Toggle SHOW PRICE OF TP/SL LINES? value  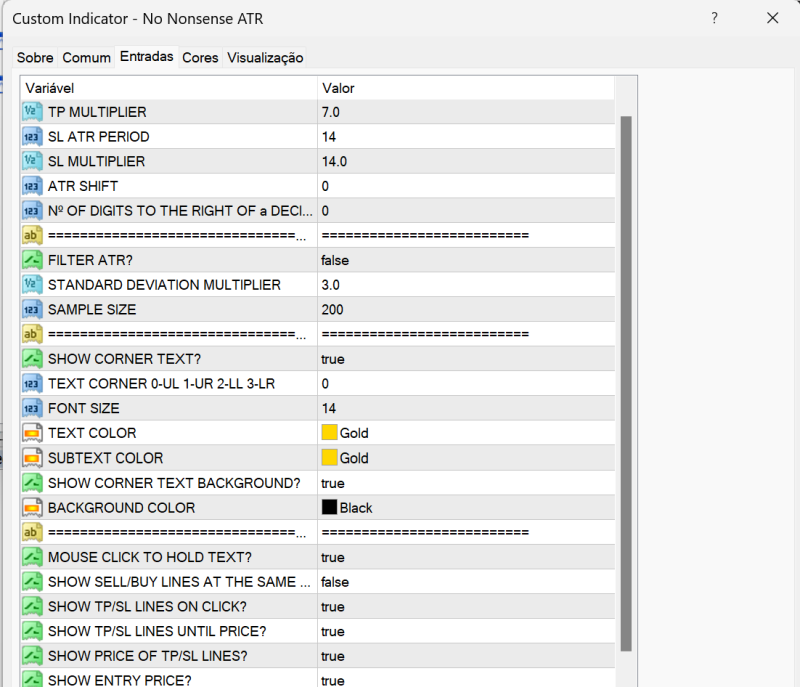(333, 656)
